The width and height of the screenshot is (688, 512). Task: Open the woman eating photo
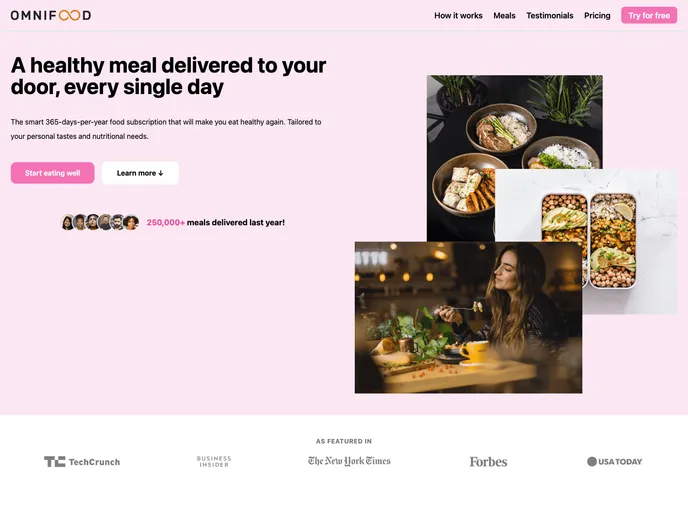[468, 317]
